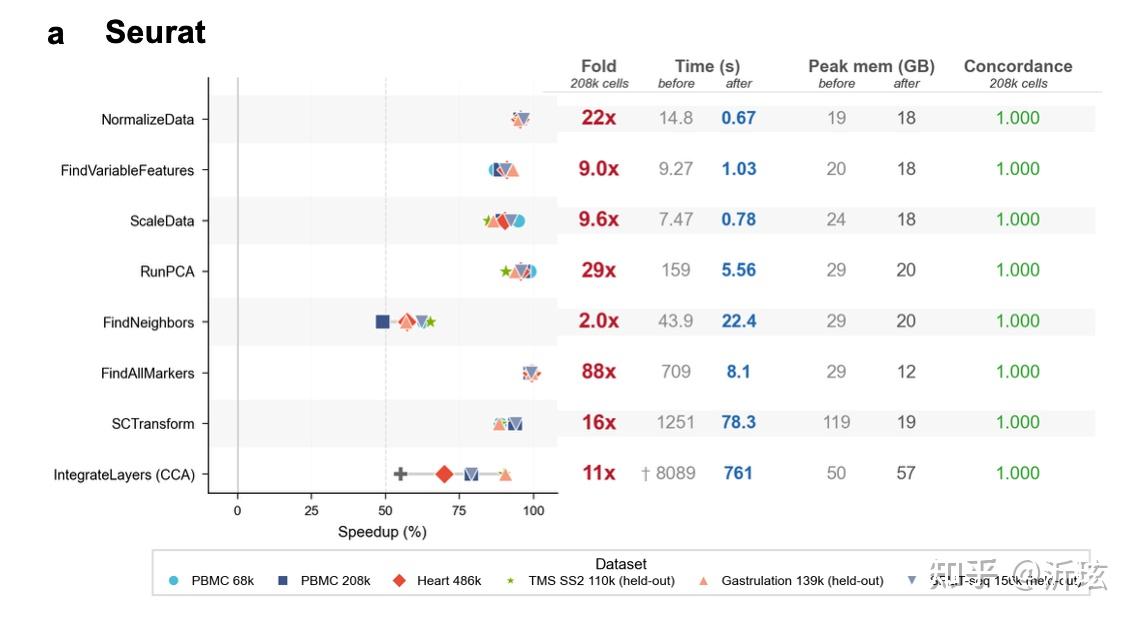This screenshot has height=620, width=1136.
Task: Click the Speedup (%) axis title
Action: [x=382, y=532]
